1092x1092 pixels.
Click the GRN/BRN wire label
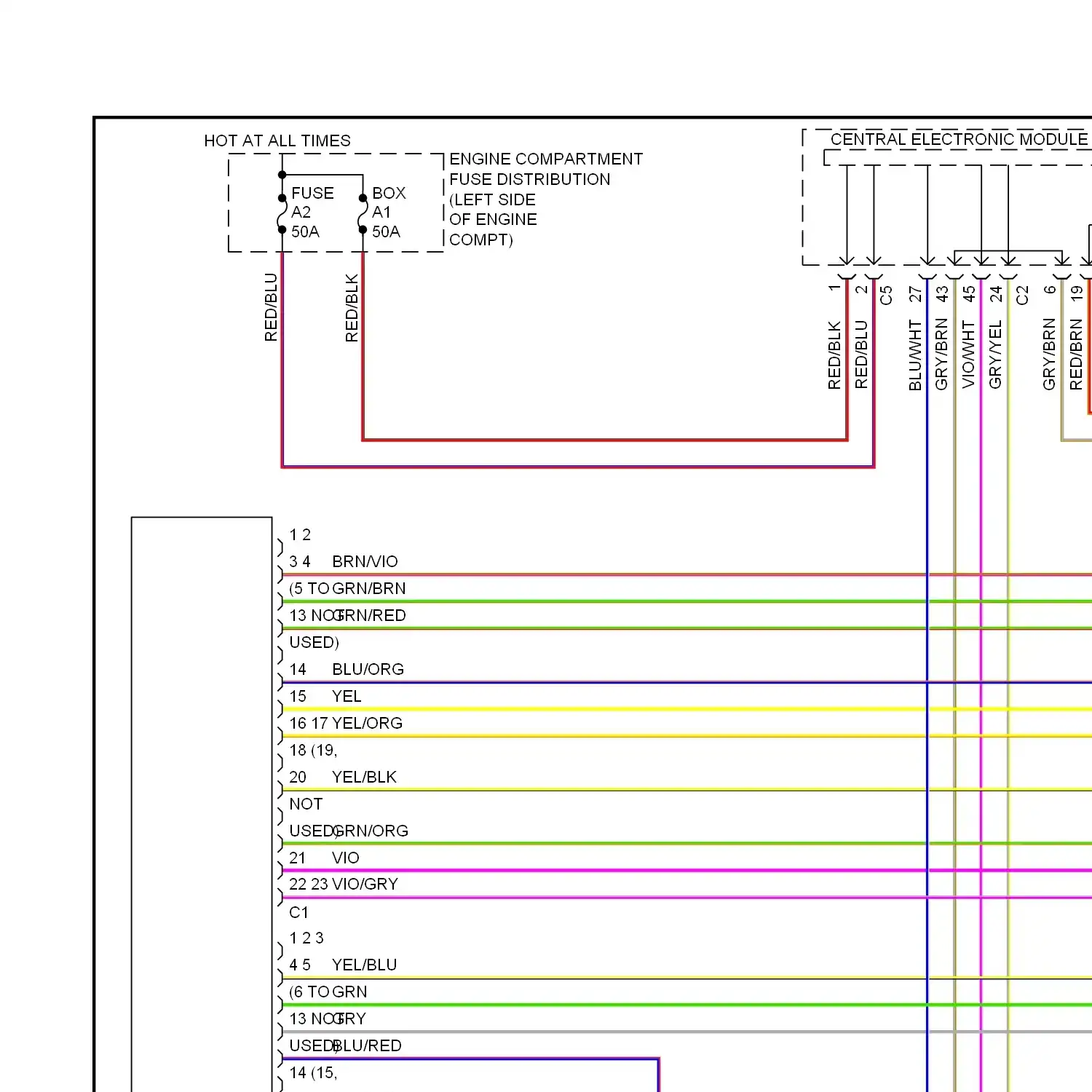pos(369,588)
